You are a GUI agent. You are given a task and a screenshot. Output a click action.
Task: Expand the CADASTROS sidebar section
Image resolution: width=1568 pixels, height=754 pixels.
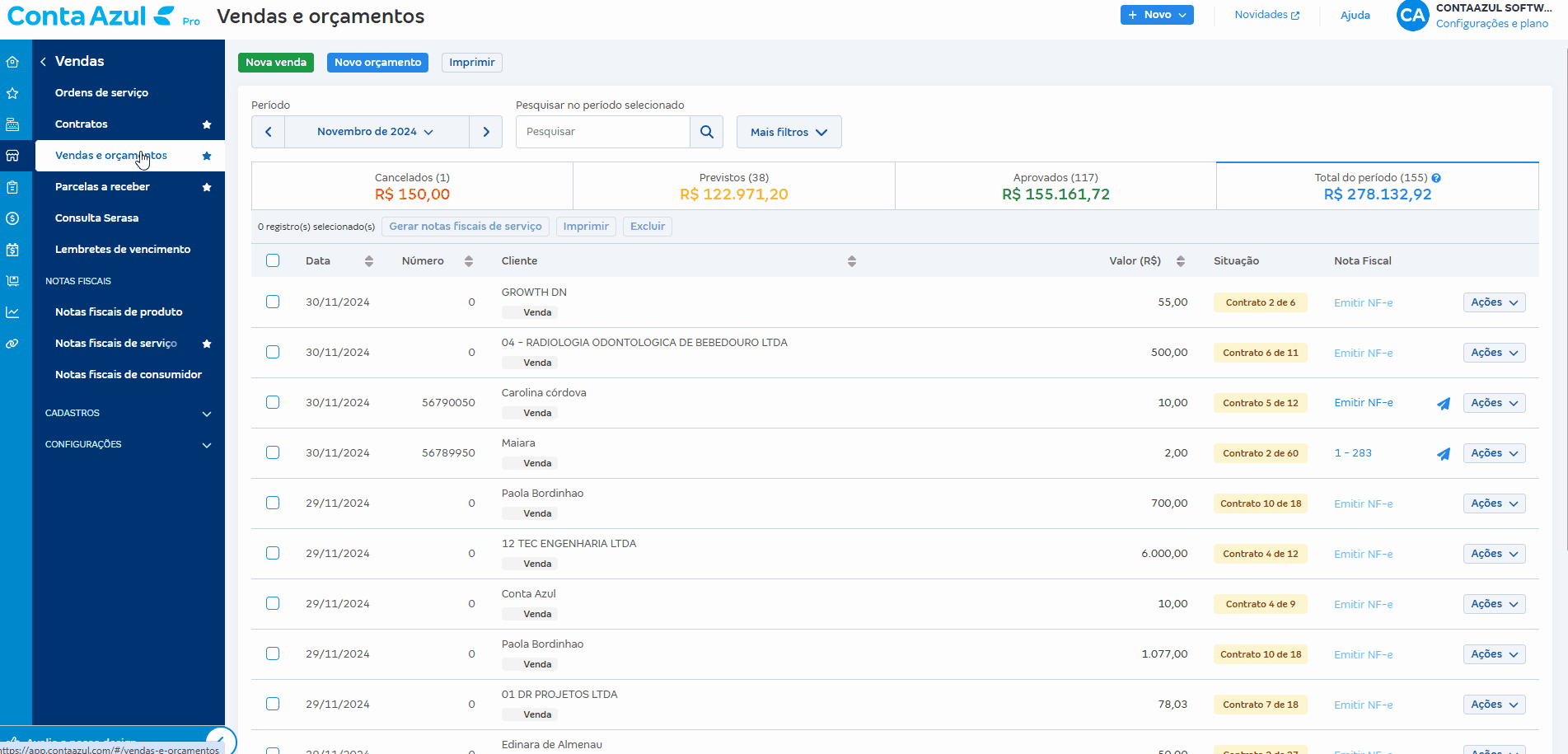click(128, 414)
